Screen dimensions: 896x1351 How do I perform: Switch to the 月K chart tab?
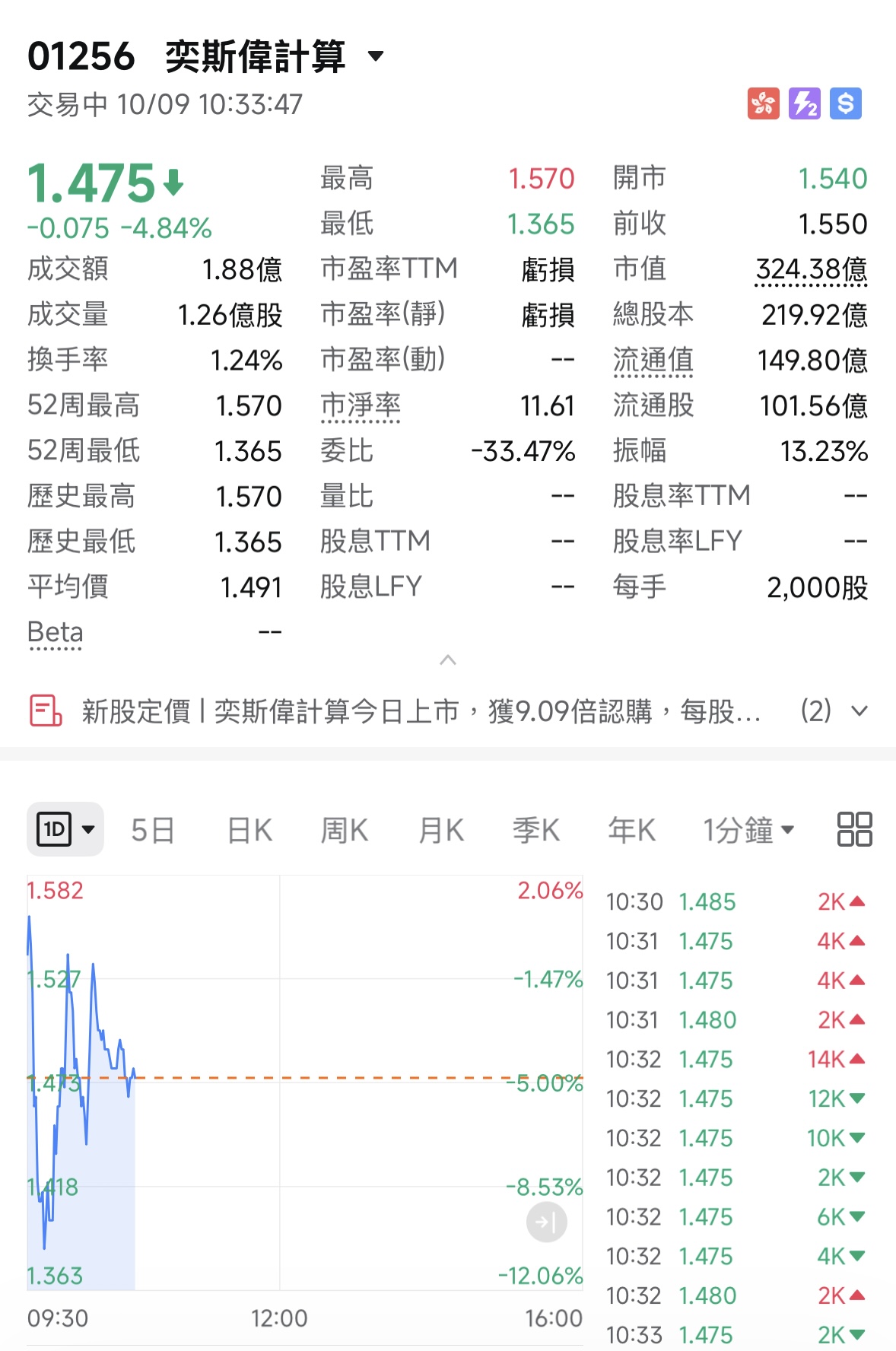tap(441, 830)
